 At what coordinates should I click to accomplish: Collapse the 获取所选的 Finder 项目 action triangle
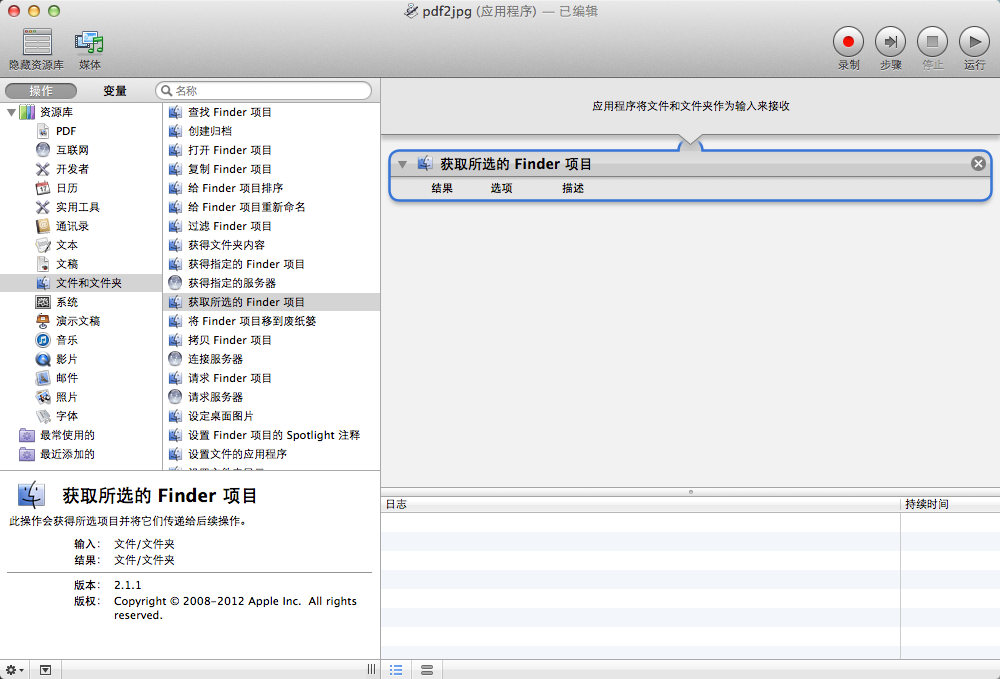click(402, 164)
